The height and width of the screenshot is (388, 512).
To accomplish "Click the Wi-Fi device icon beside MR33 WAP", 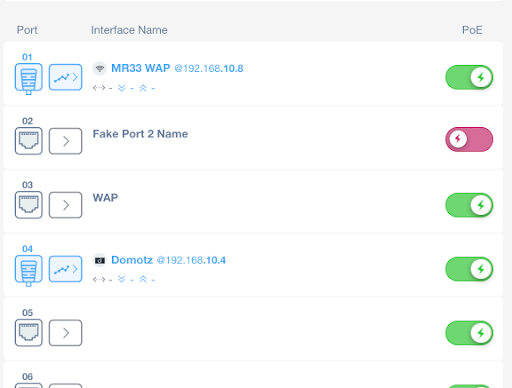I will (99, 68).
